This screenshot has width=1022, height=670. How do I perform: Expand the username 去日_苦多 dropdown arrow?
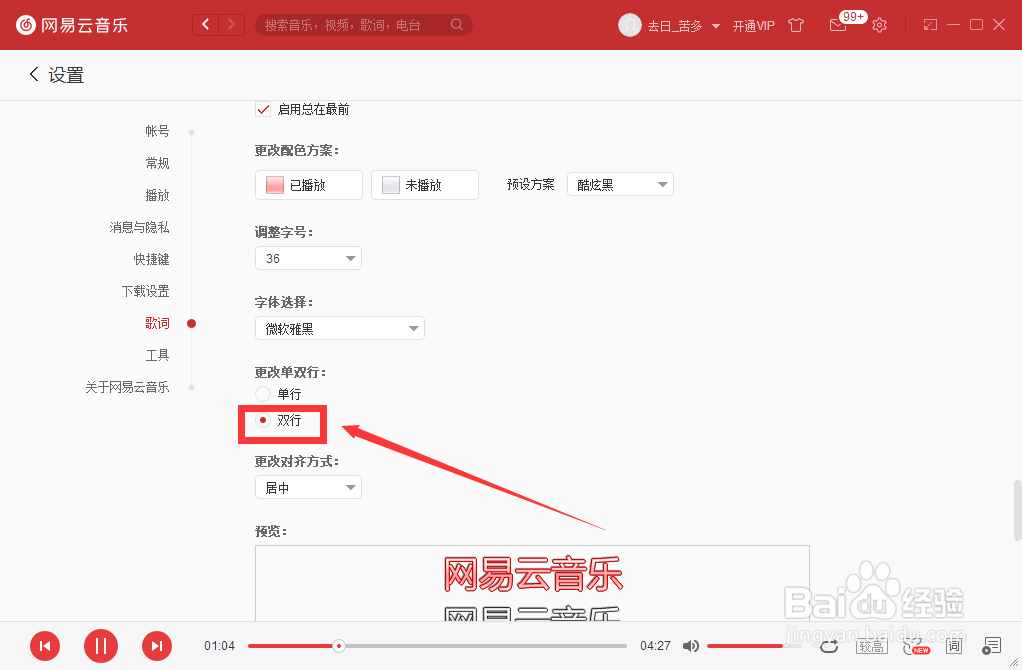(716, 26)
